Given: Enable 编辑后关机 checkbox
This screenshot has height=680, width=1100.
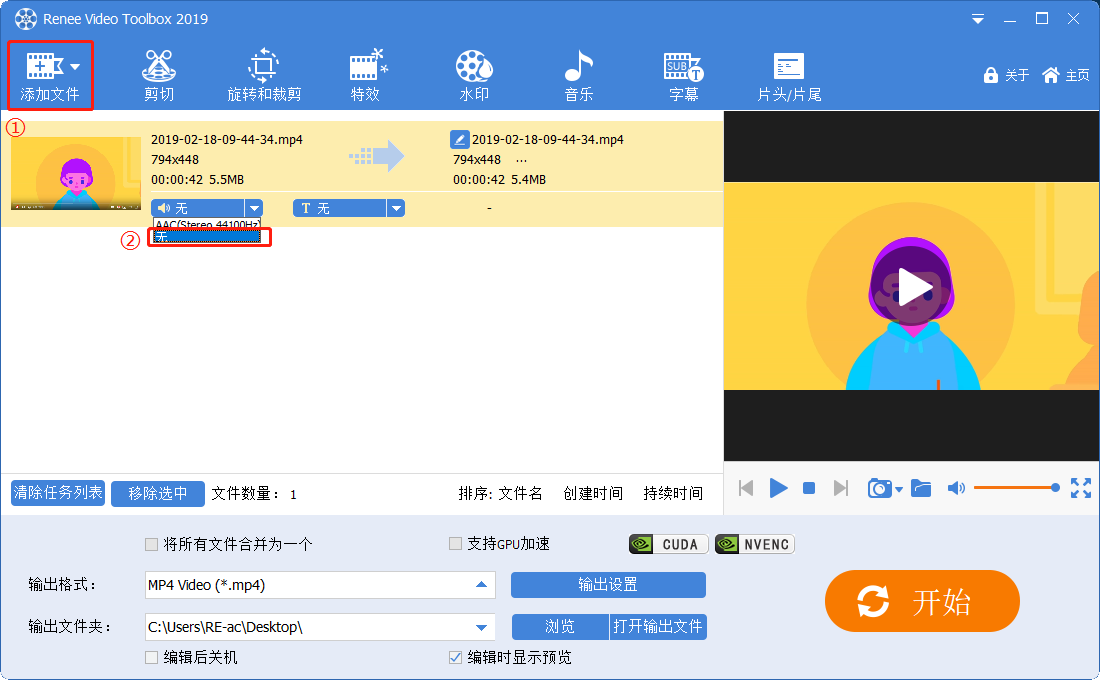Looking at the screenshot, I should coord(151,658).
